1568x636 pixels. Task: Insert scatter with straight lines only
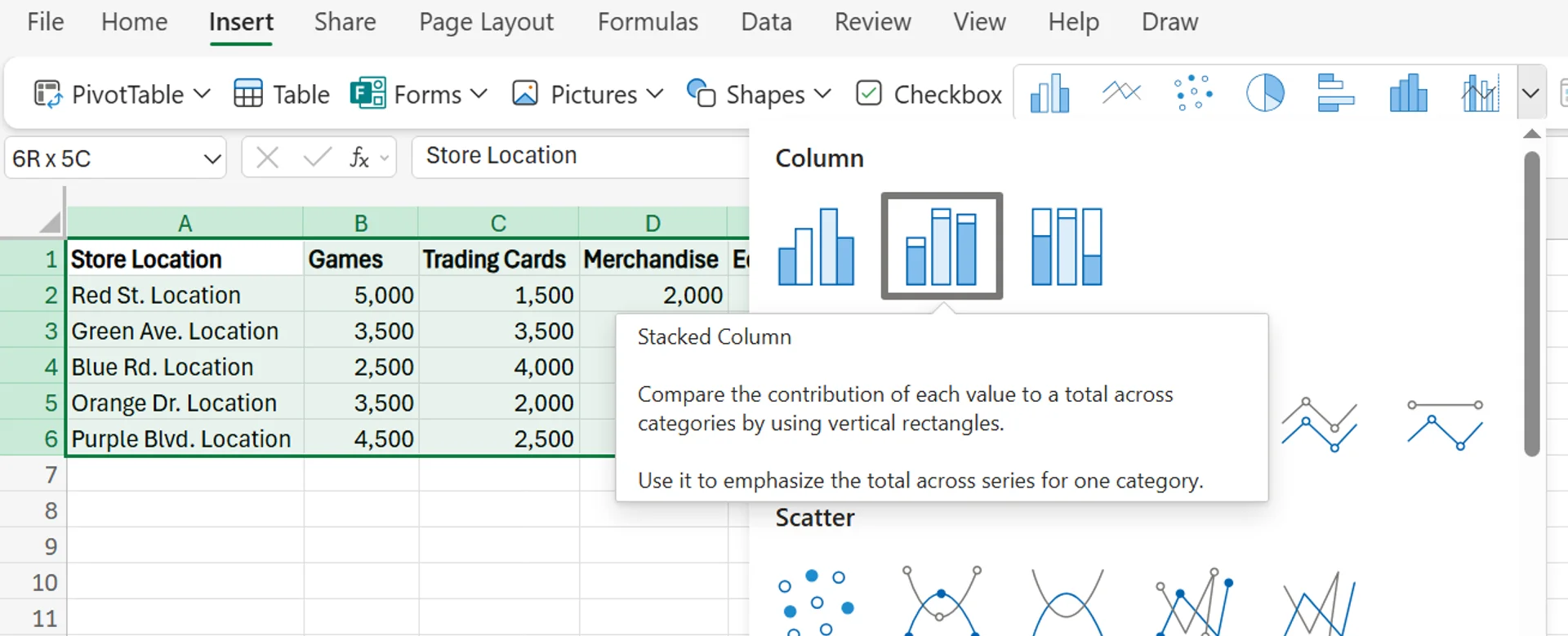click(x=1319, y=603)
